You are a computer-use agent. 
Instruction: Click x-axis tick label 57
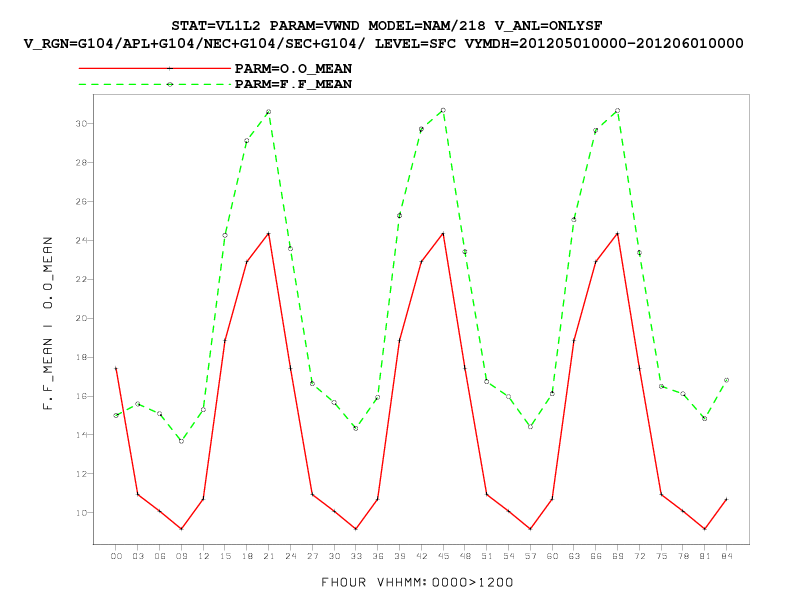coord(530,556)
